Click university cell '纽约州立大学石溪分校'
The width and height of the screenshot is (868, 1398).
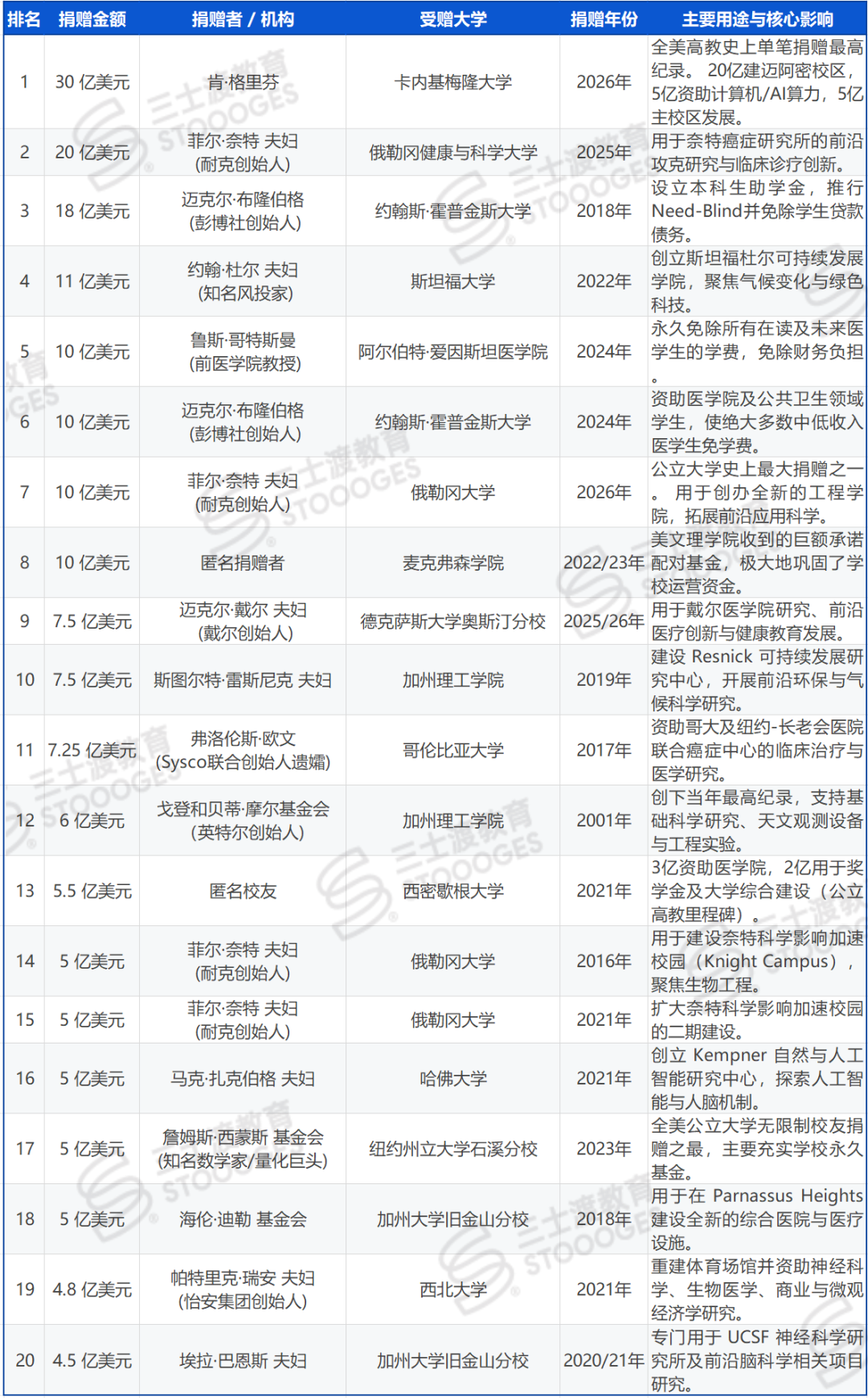coord(453,1149)
